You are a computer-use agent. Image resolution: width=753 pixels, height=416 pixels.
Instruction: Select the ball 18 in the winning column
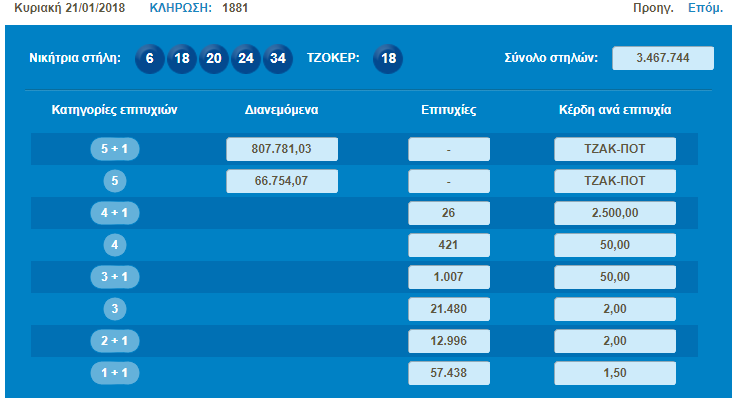tap(181, 58)
